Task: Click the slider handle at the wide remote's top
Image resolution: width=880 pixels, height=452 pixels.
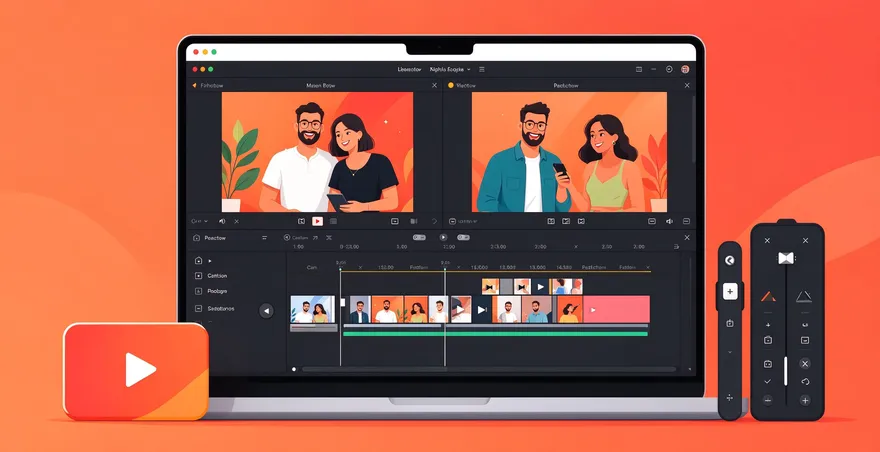Action: tap(786, 258)
